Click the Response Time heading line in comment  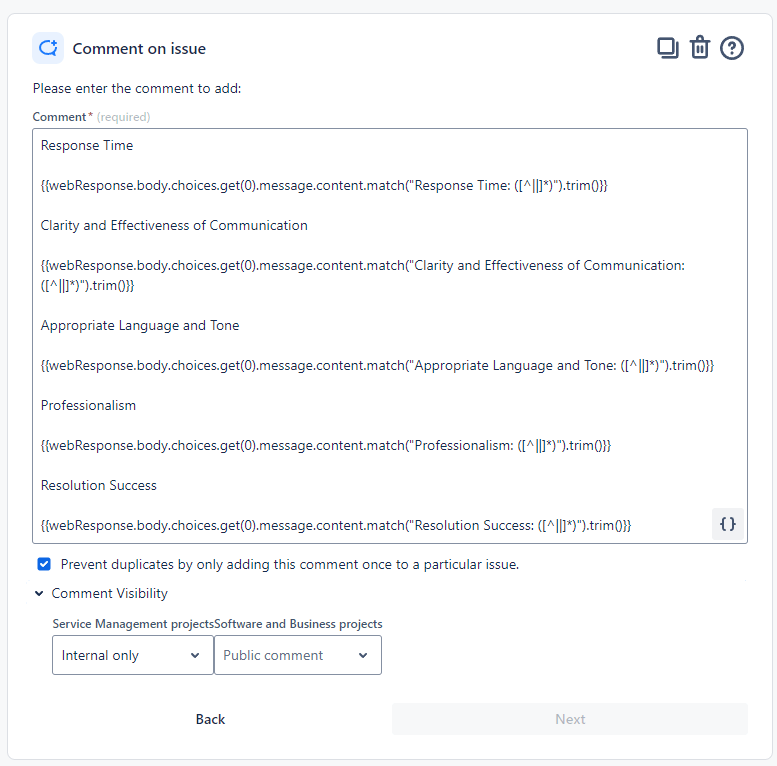point(87,145)
